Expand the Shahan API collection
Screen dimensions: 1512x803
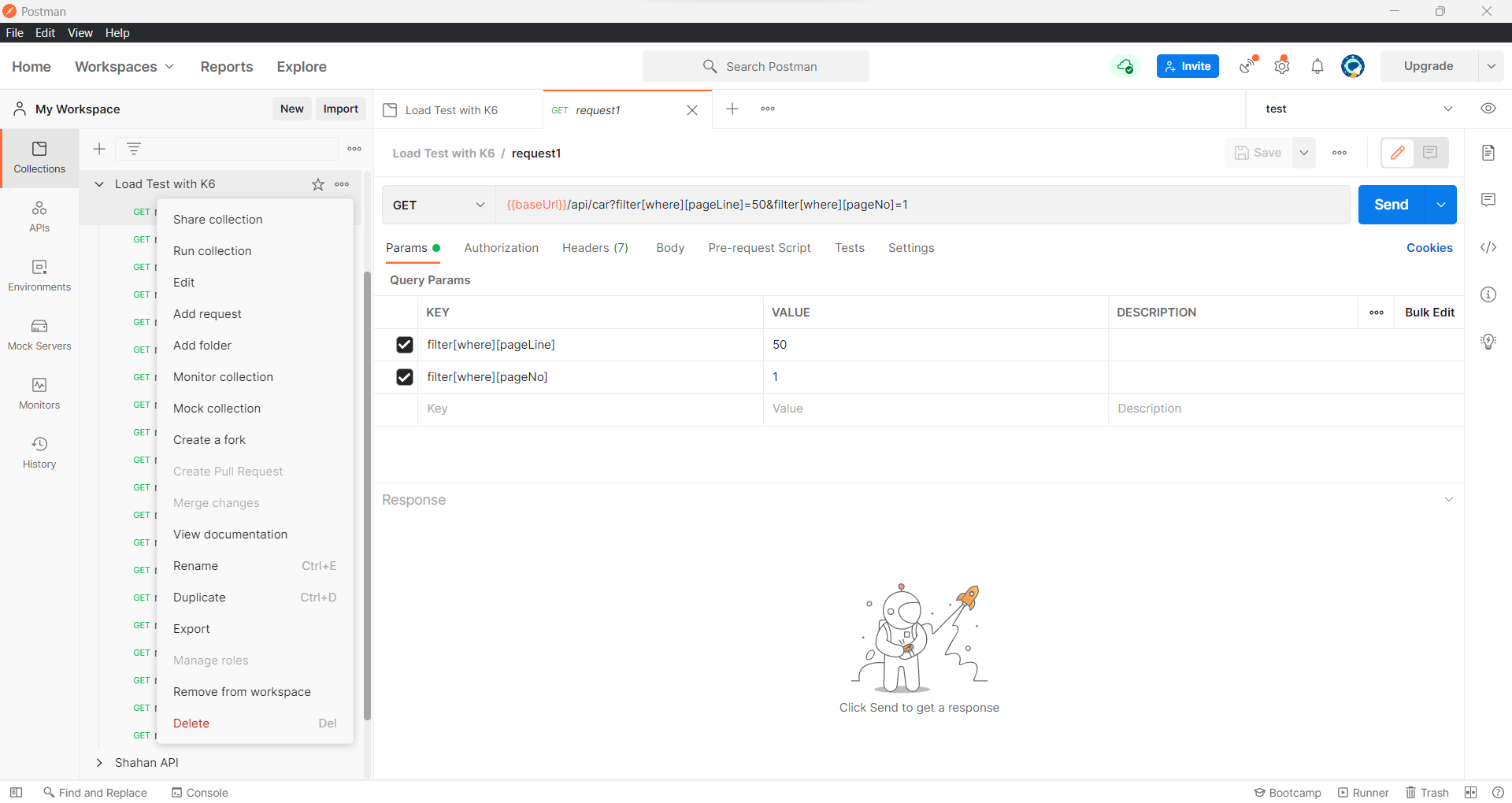point(99,763)
